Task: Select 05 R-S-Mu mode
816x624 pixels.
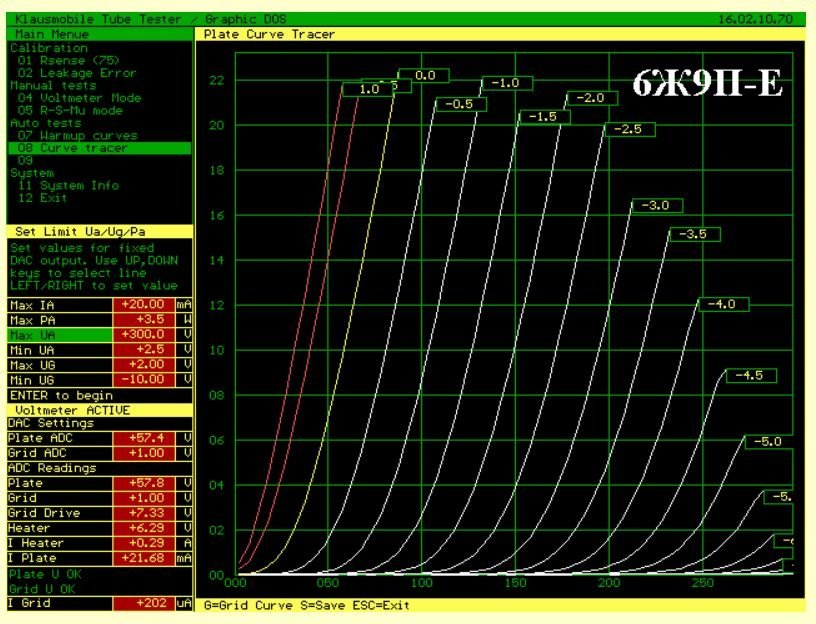Action: (70, 111)
